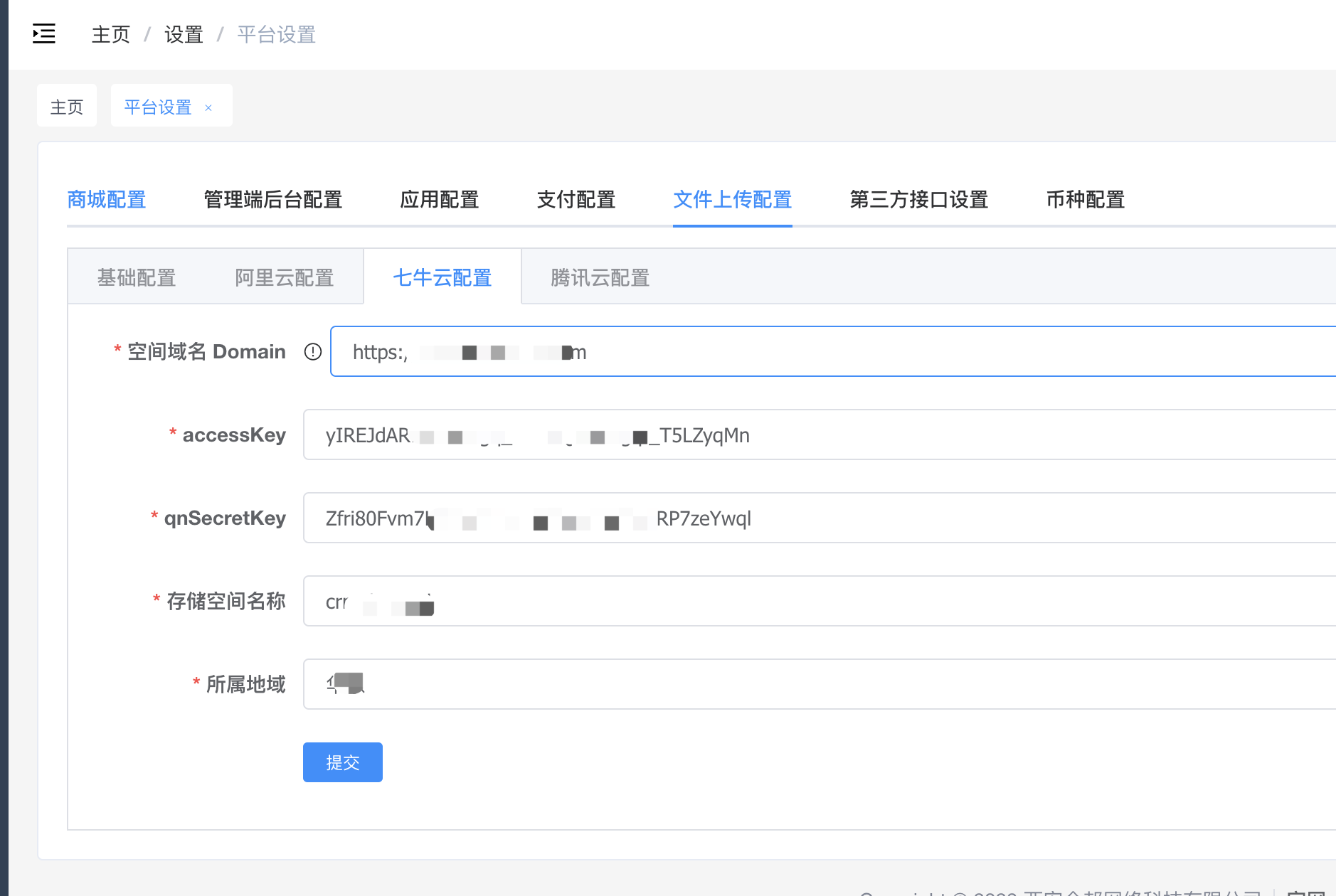Select the 阿里云配置 sub-tab
The image size is (1336, 896).
tap(285, 277)
